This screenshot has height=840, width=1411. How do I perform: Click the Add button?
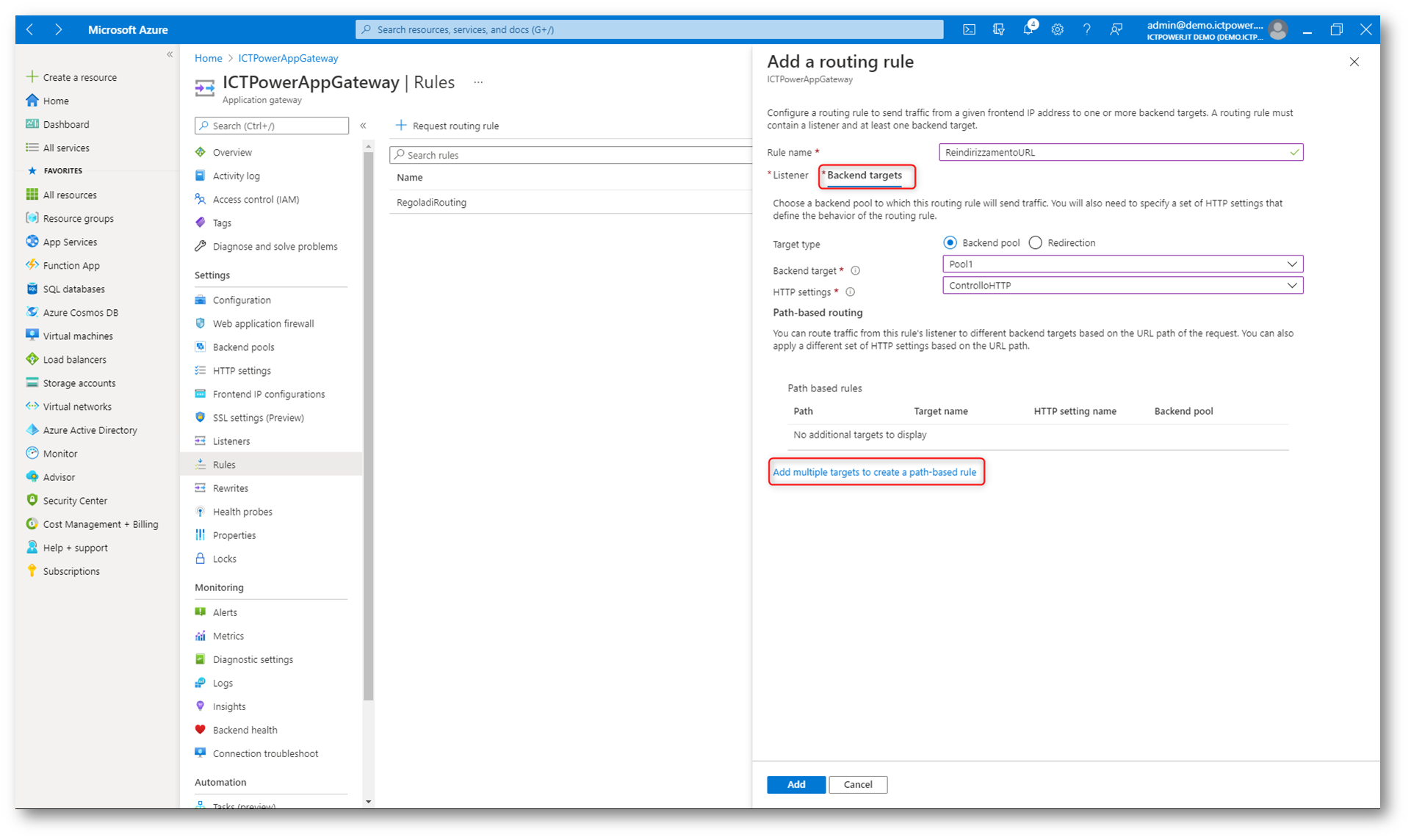pyautogui.click(x=796, y=784)
